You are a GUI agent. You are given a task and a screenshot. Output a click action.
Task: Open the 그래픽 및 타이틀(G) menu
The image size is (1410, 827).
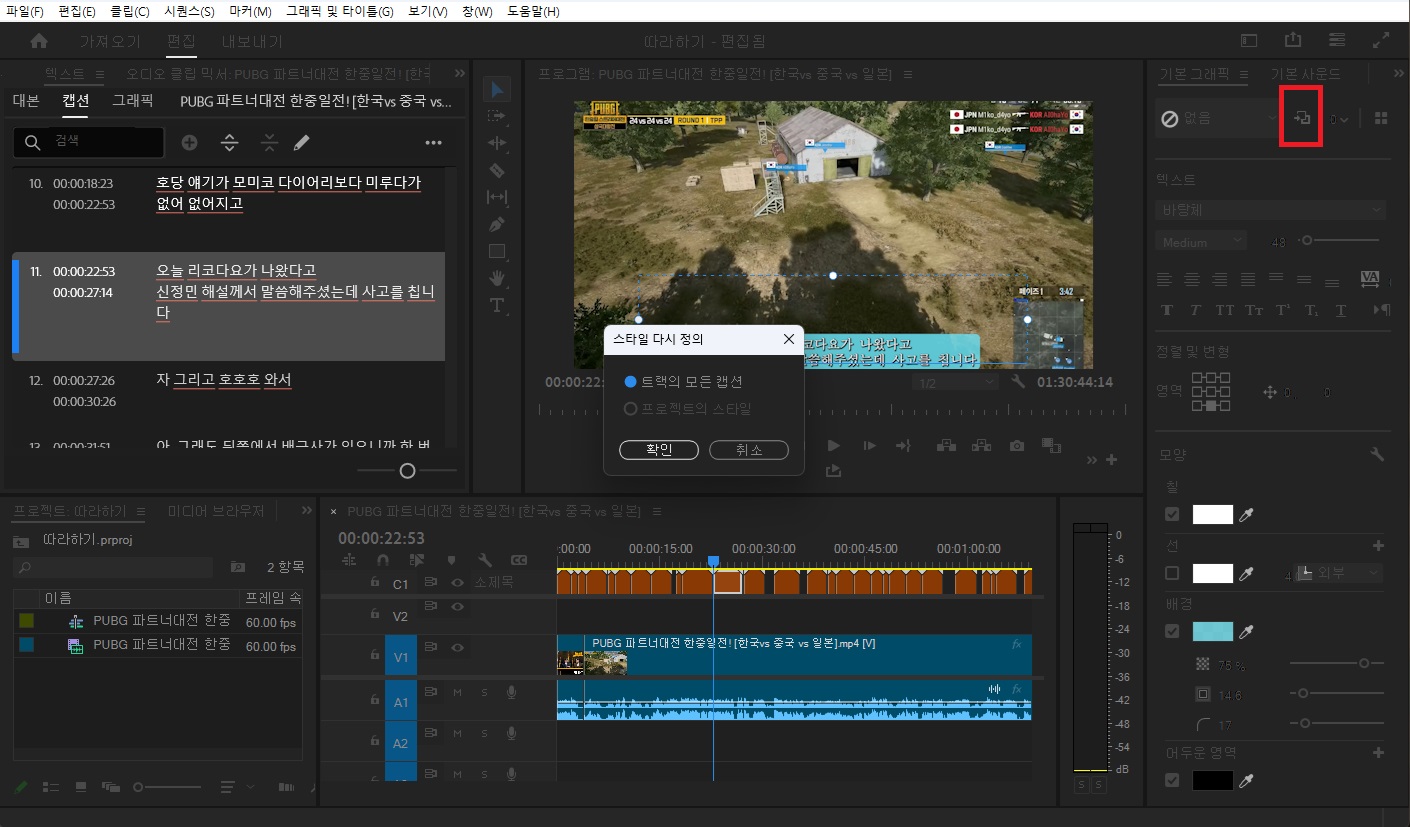pos(339,12)
